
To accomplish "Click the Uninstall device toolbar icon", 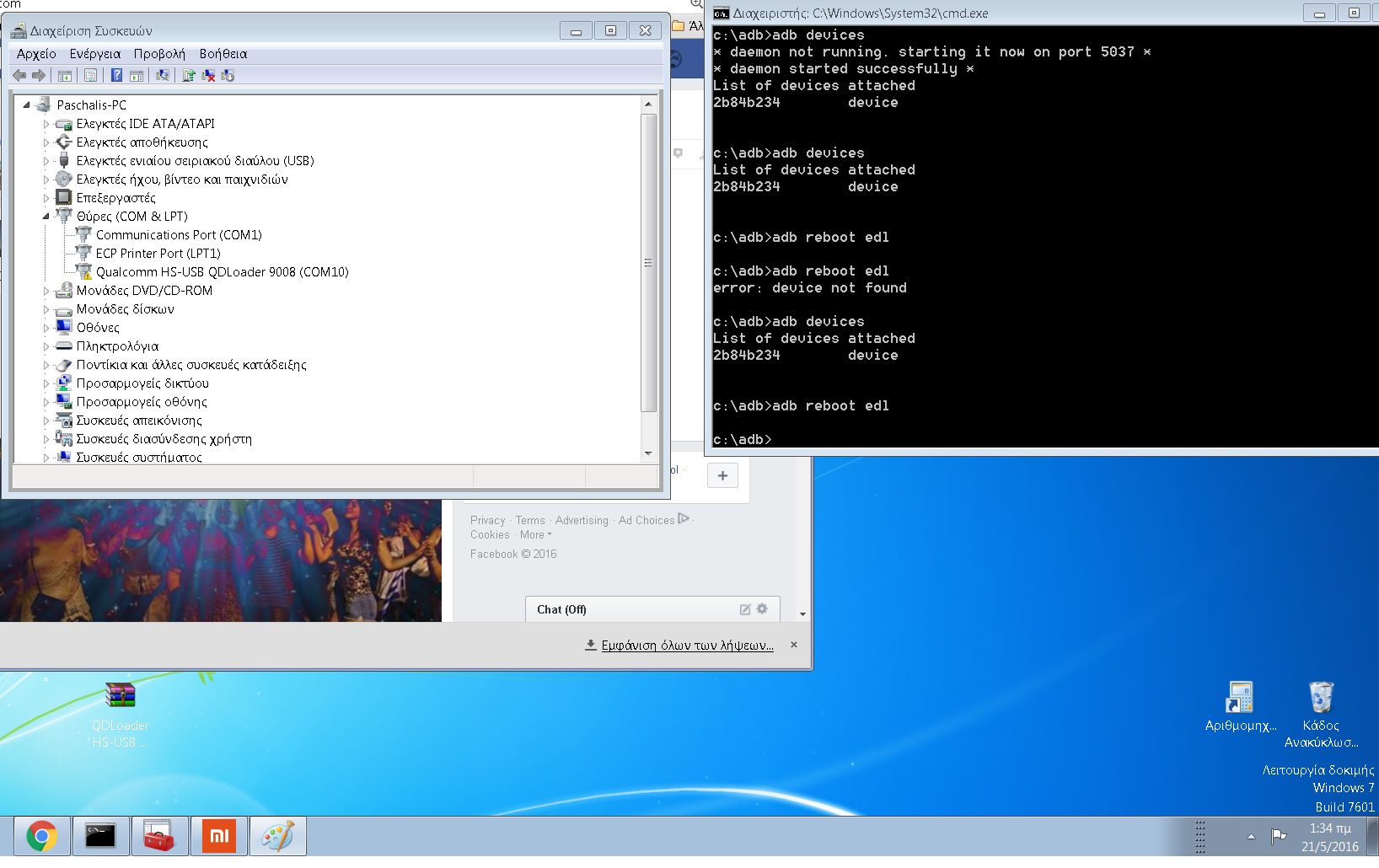I will click(208, 76).
